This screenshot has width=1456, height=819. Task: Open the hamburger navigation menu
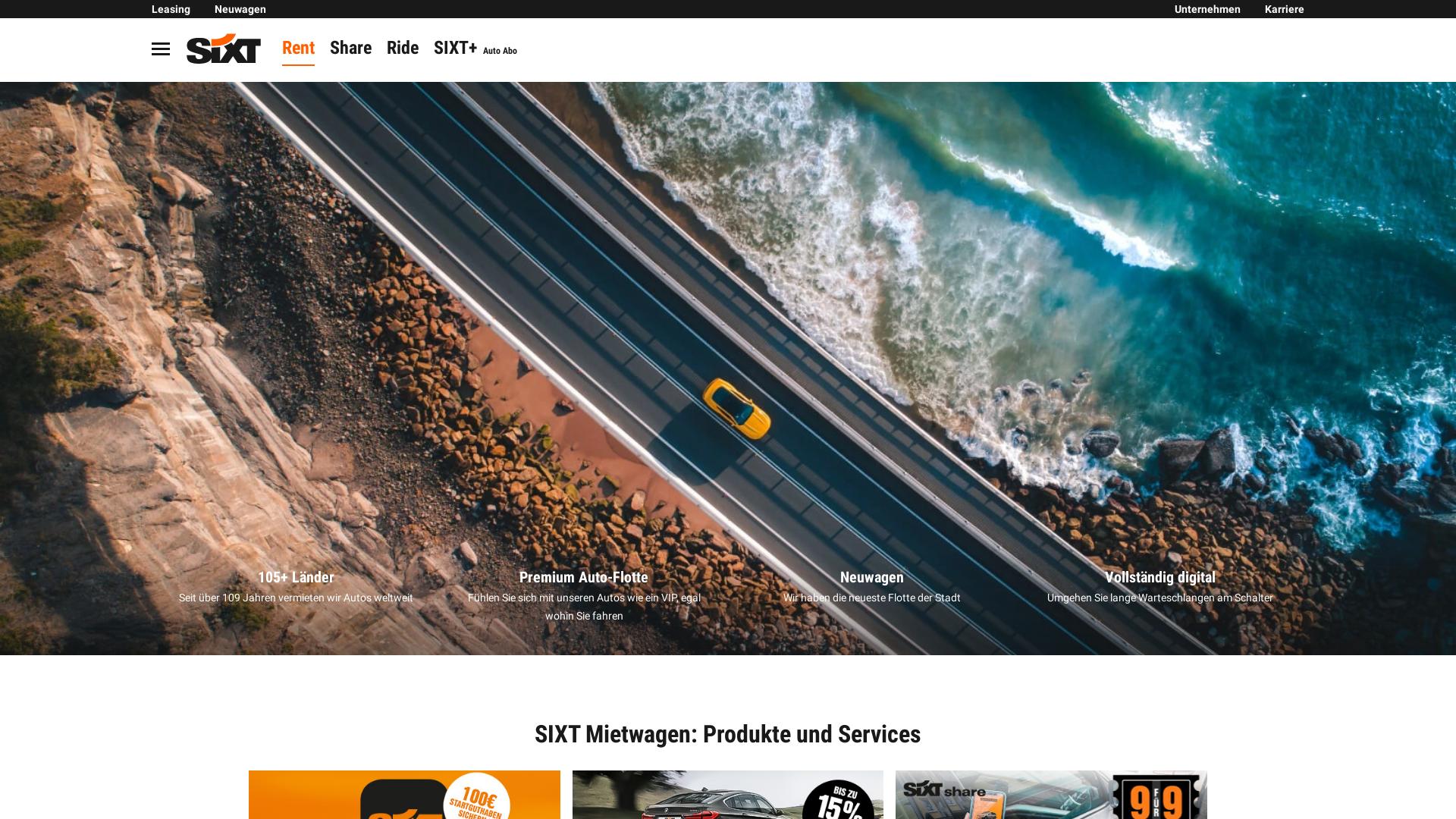pyautogui.click(x=160, y=49)
